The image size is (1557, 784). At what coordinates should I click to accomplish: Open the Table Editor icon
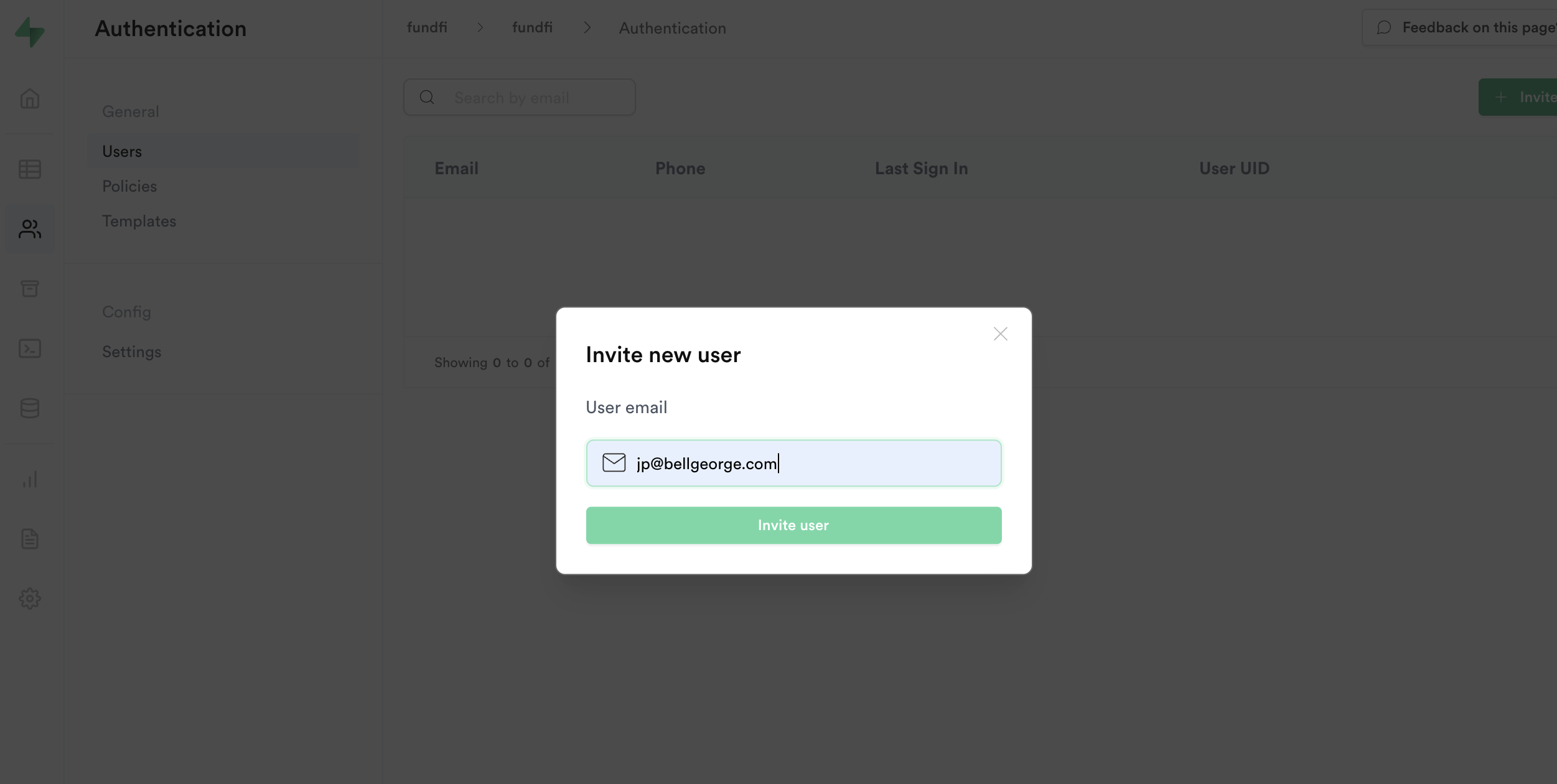point(29,169)
